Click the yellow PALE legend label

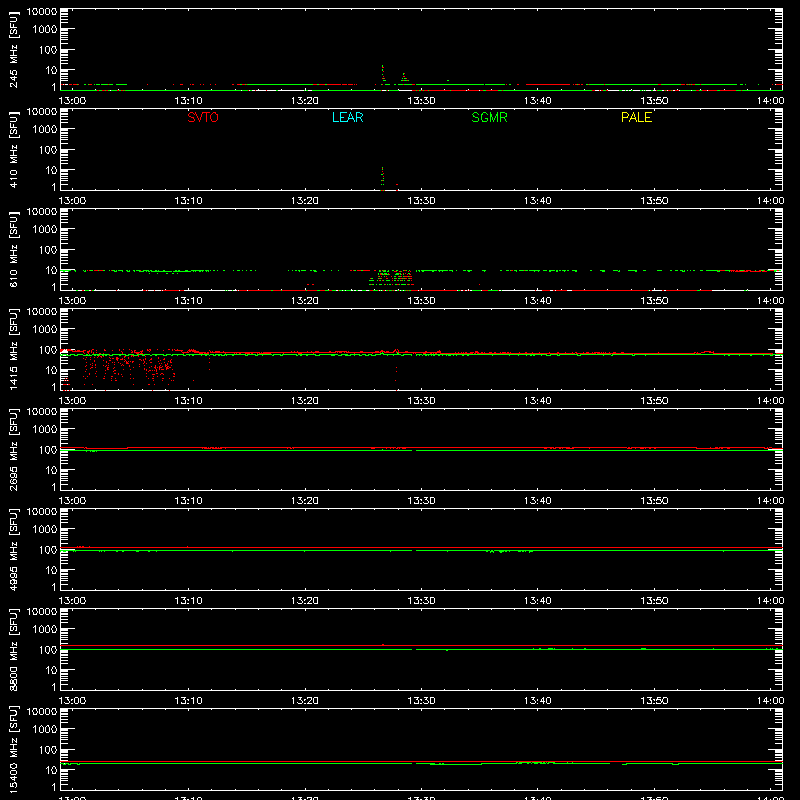click(x=636, y=117)
